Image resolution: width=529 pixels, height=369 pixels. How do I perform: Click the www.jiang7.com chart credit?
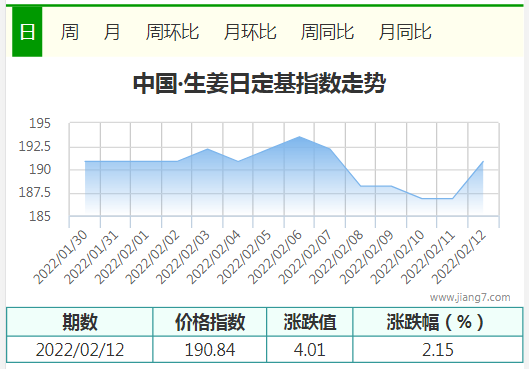click(x=470, y=297)
